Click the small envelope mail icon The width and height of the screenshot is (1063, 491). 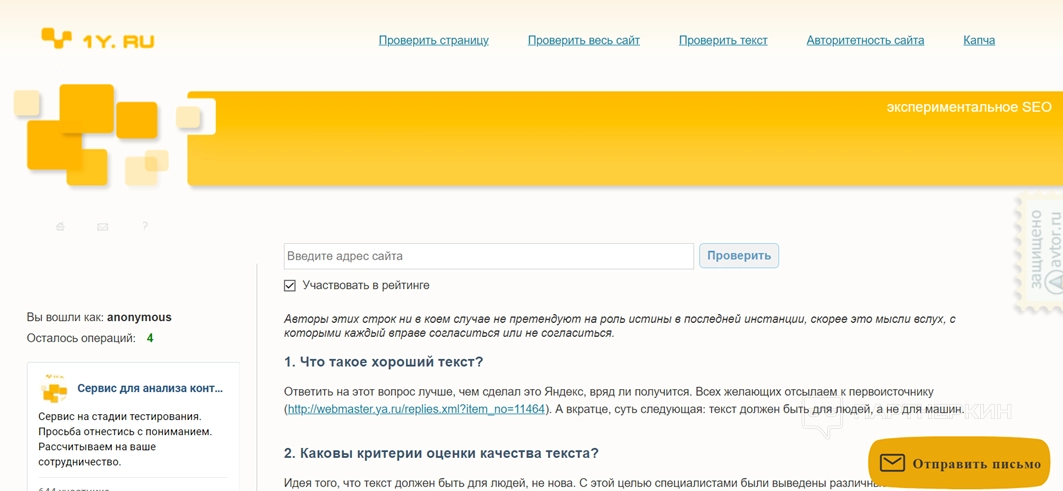pos(102,227)
